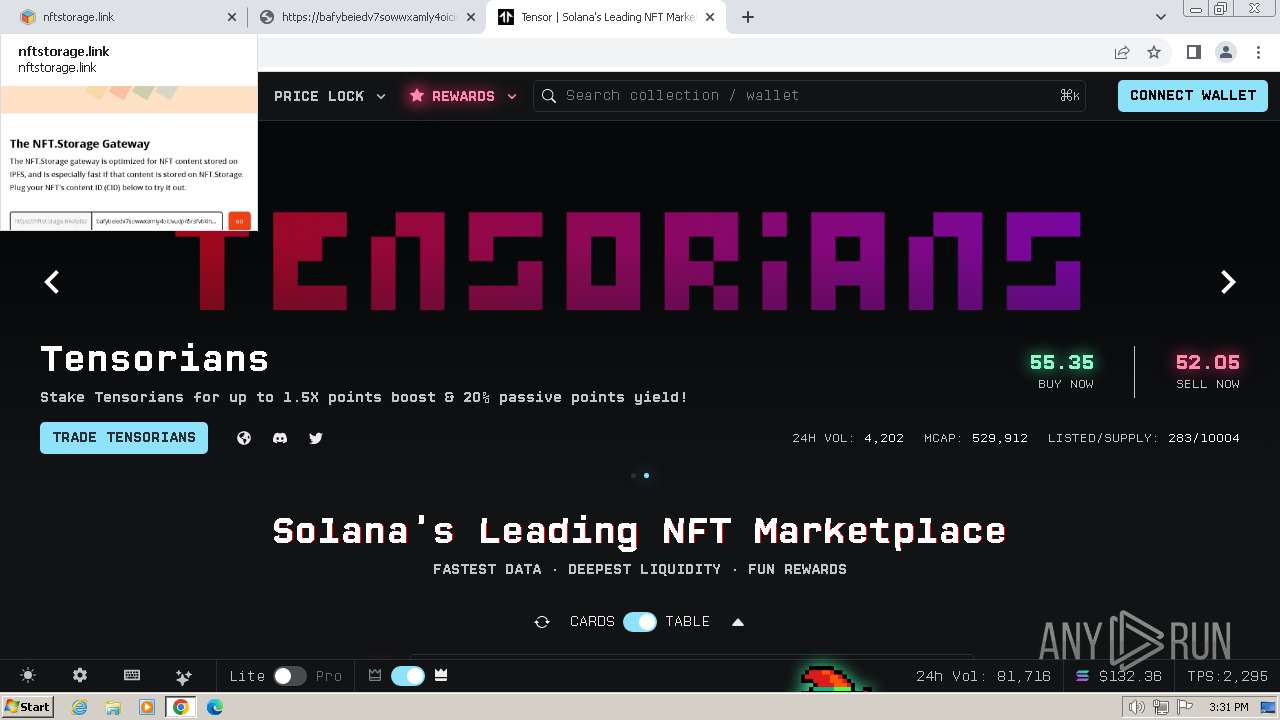
Task: Click the 24h Vol: 81,716 footer stat
Action: [983, 676]
